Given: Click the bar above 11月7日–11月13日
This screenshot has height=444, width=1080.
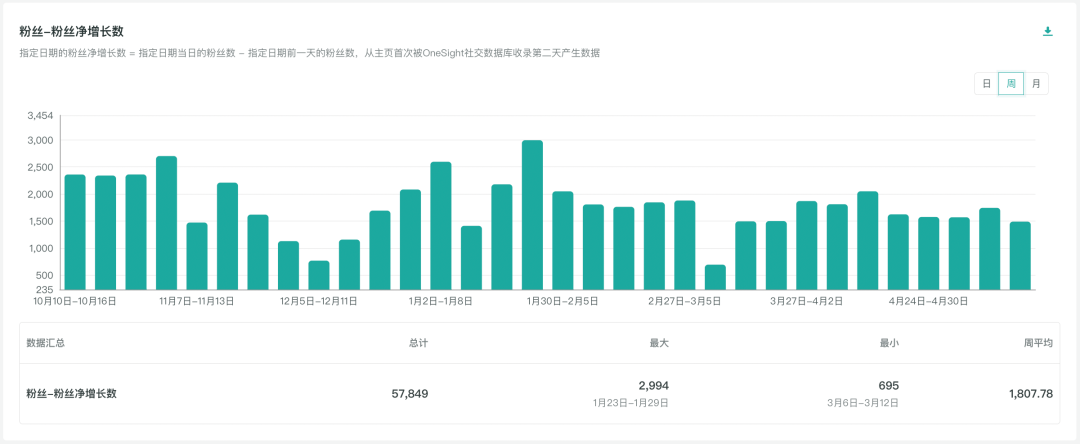Looking at the screenshot, I should coord(197,256).
